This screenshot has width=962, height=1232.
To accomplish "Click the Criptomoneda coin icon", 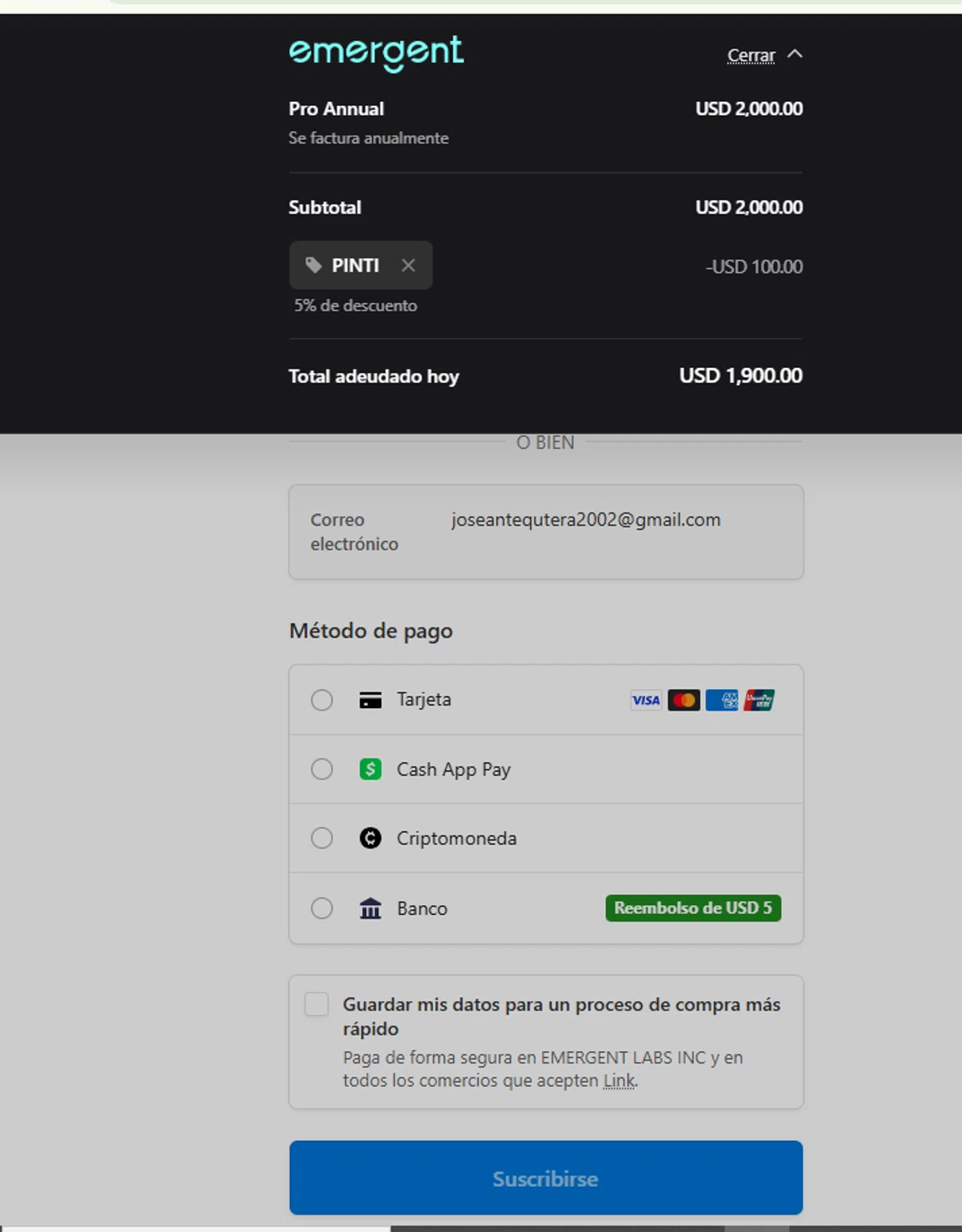I will (371, 838).
